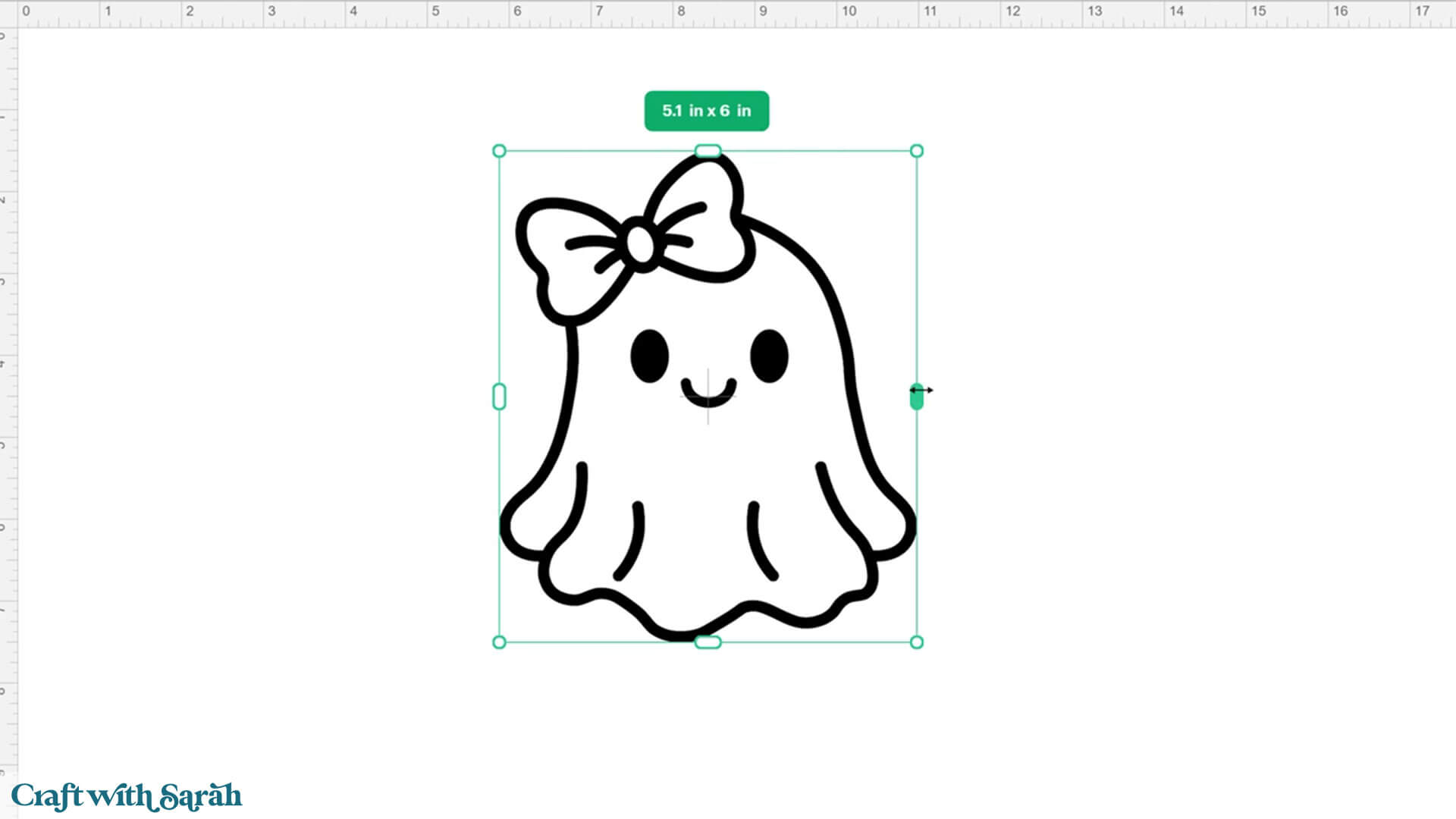Click the bottom-left corner resize handle
This screenshot has height=819, width=1456.
[x=499, y=642]
